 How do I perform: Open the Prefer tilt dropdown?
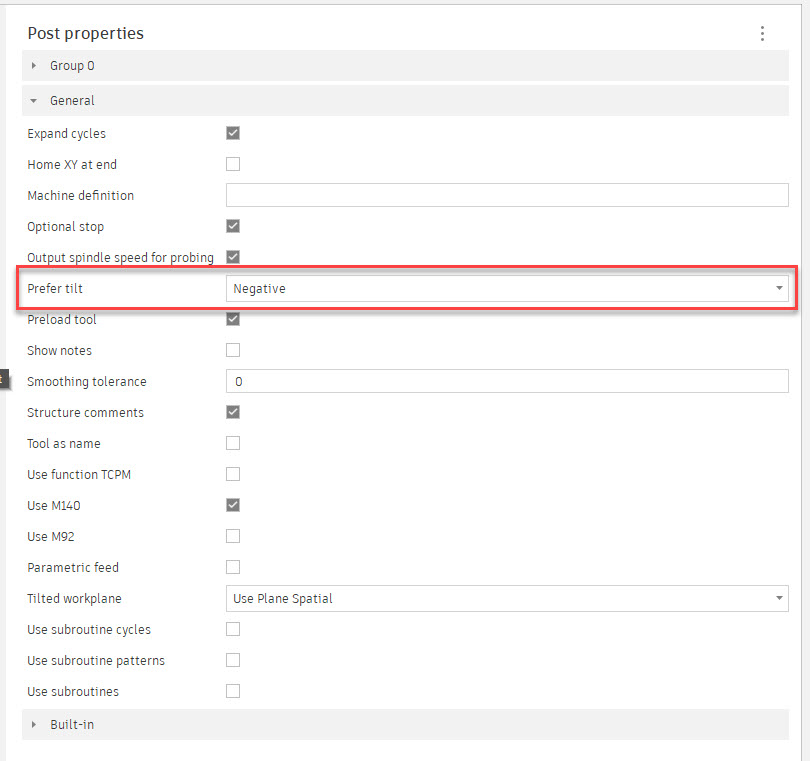[x=507, y=288]
